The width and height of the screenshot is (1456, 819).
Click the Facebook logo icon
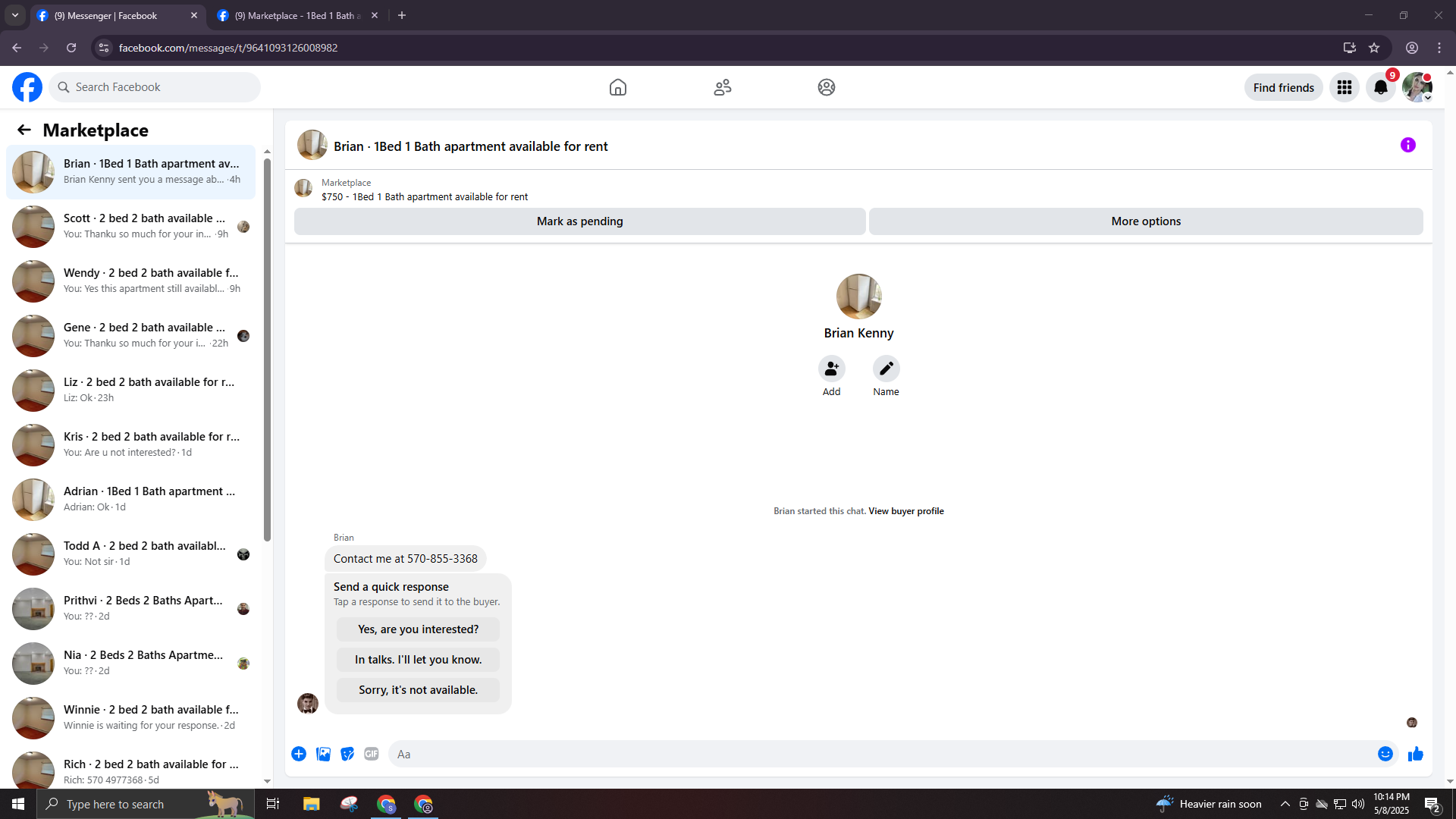pyautogui.click(x=27, y=87)
